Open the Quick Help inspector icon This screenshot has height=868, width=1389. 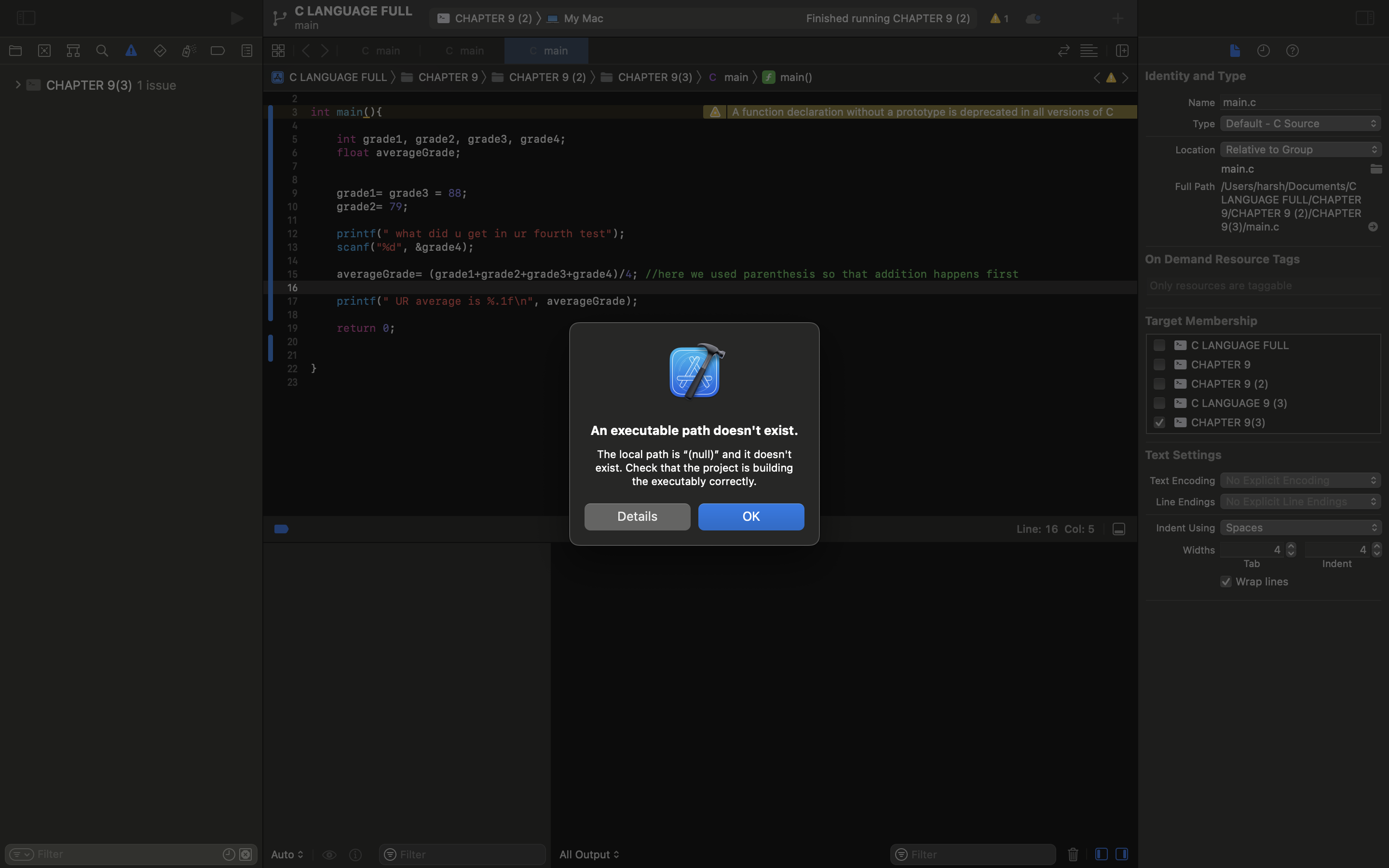click(x=1292, y=51)
